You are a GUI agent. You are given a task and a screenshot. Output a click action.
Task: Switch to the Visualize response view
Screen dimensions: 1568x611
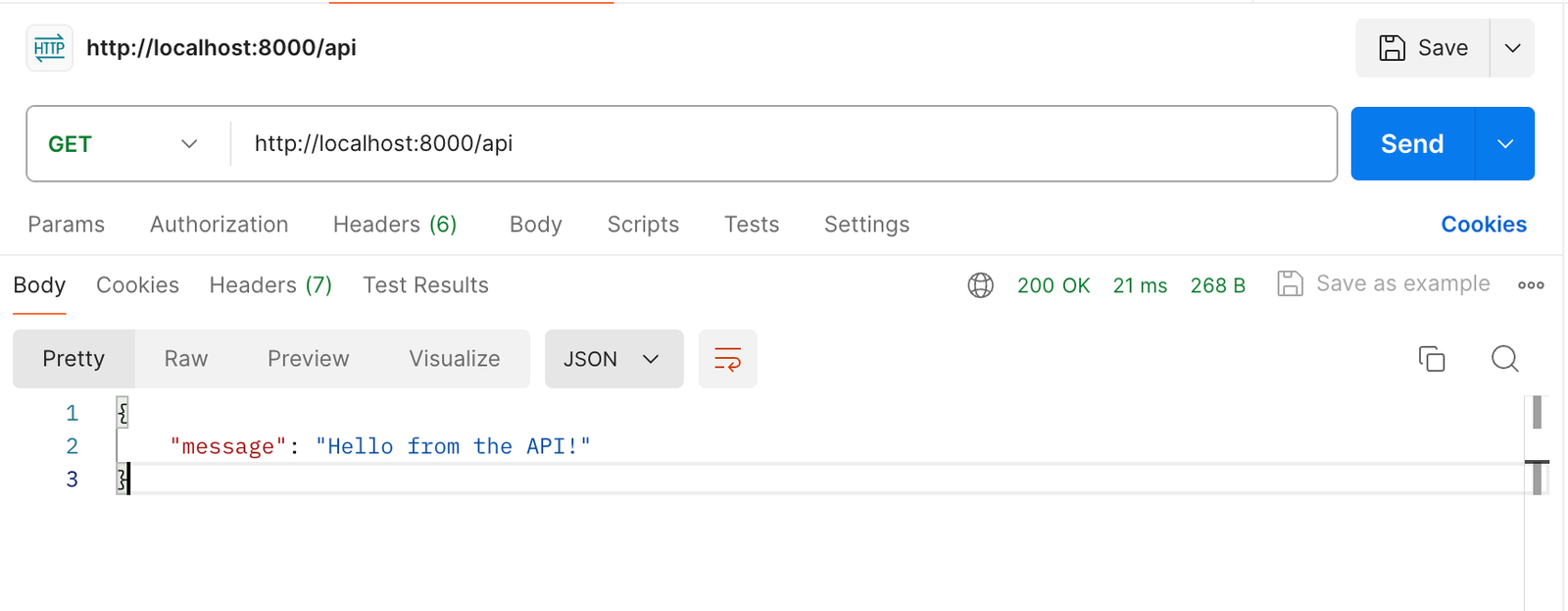tap(454, 359)
